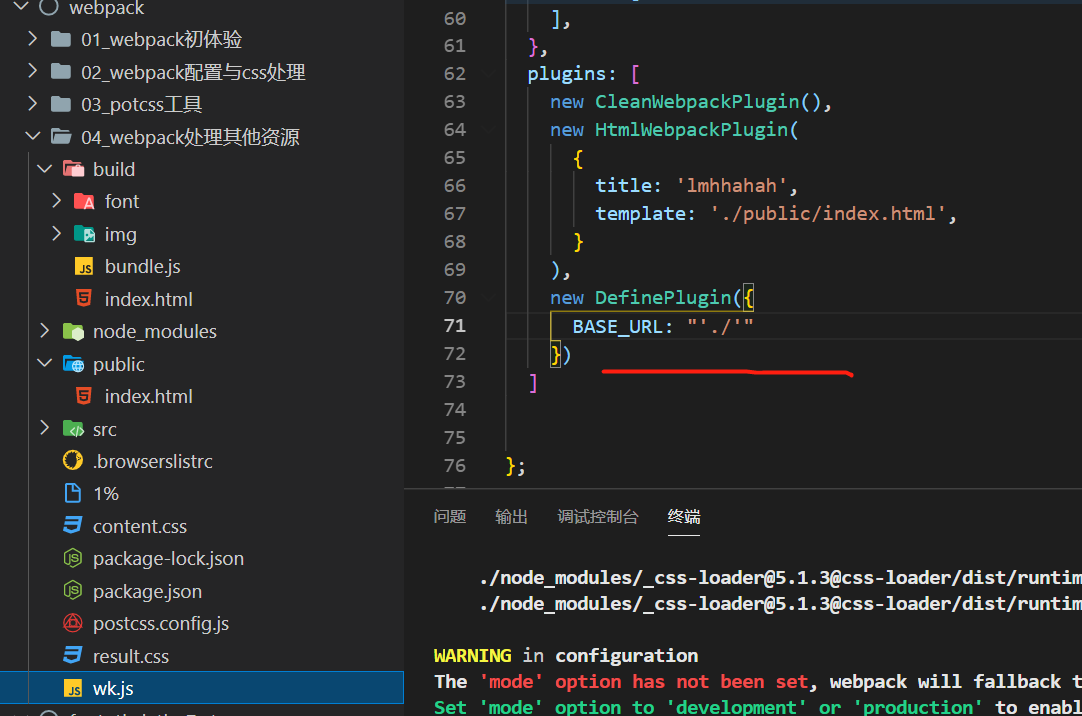This screenshot has height=716, width=1082.
Task: Click DefinePlugin on line 70
Action: 663,297
